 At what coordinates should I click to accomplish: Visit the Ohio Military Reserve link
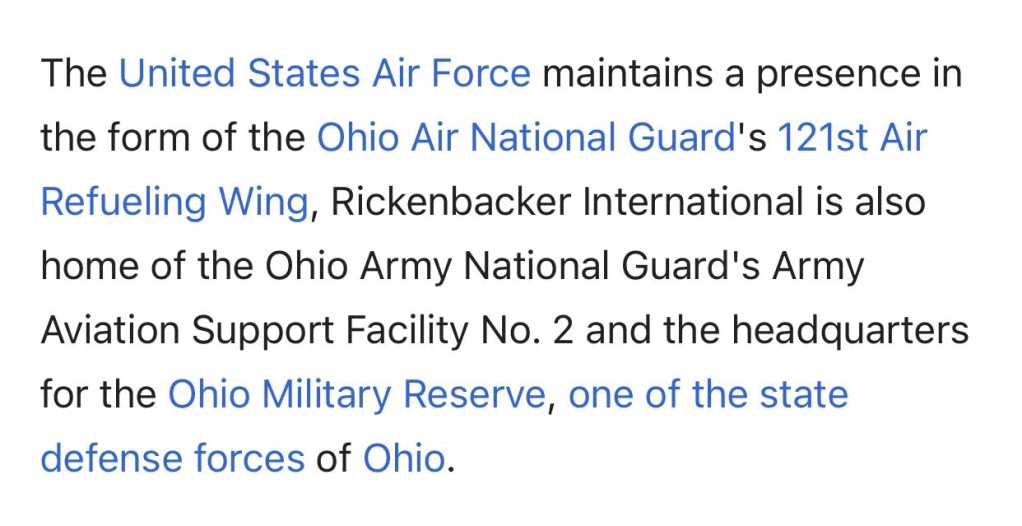pyautogui.click(x=355, y=394)
